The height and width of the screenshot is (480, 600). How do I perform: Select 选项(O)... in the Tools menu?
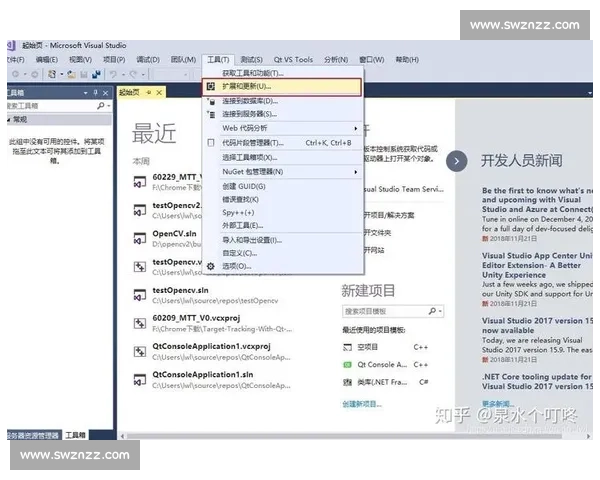[x=283, y=266]
